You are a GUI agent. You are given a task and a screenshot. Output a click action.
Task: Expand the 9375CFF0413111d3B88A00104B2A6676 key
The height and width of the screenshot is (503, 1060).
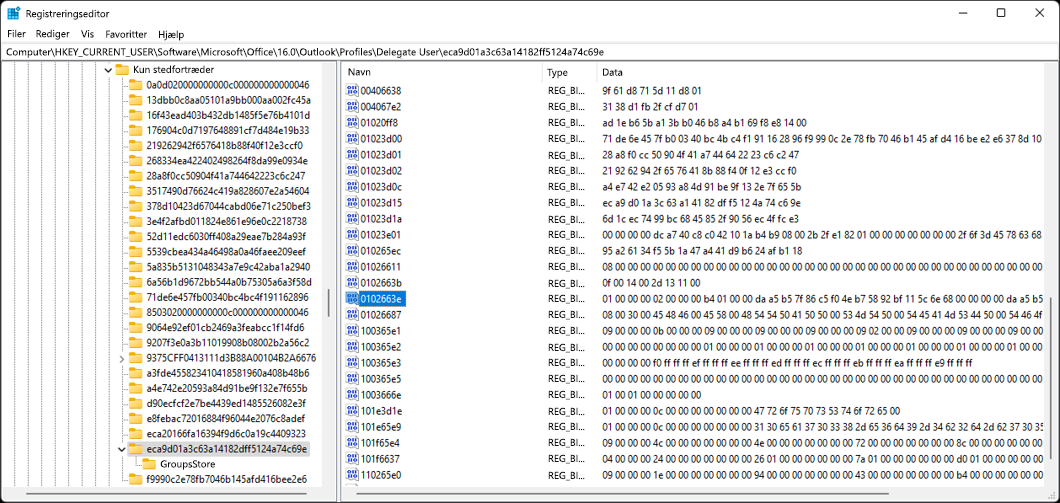122,358
